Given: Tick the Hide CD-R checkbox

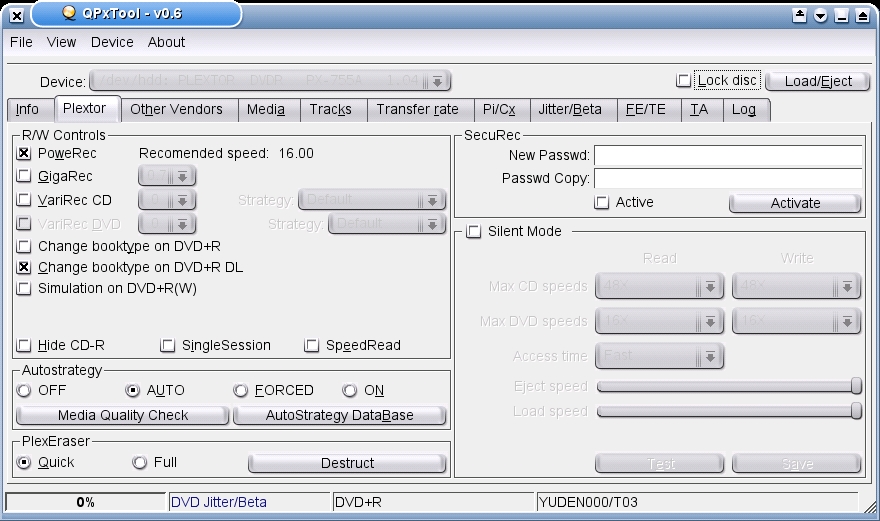Looking at the screenshot, I should (x=24, y=345).
